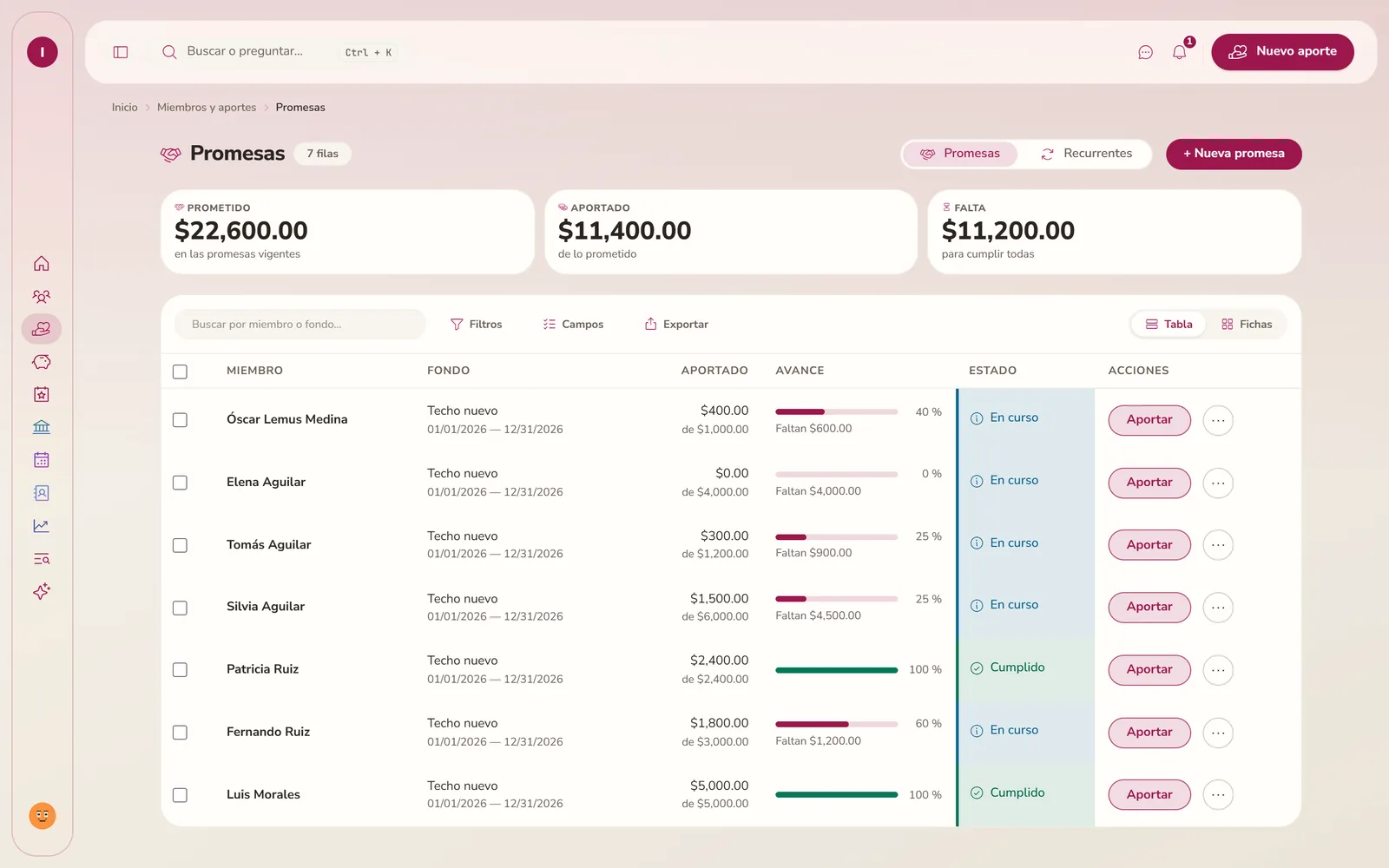Switch to Fichas card view
The image size is (1389, 868).
(x=1247, y=325)
